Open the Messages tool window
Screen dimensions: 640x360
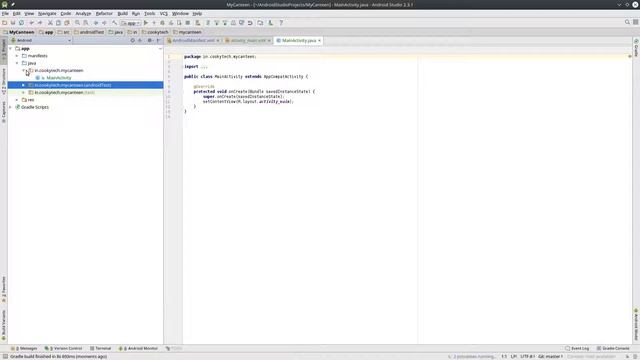point(24,349)
